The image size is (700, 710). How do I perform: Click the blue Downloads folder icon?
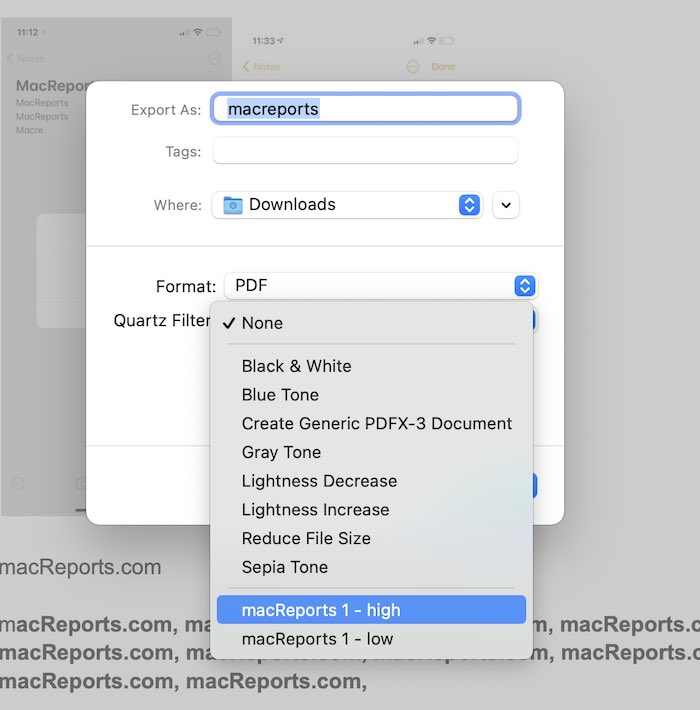[x=233, y=205]
